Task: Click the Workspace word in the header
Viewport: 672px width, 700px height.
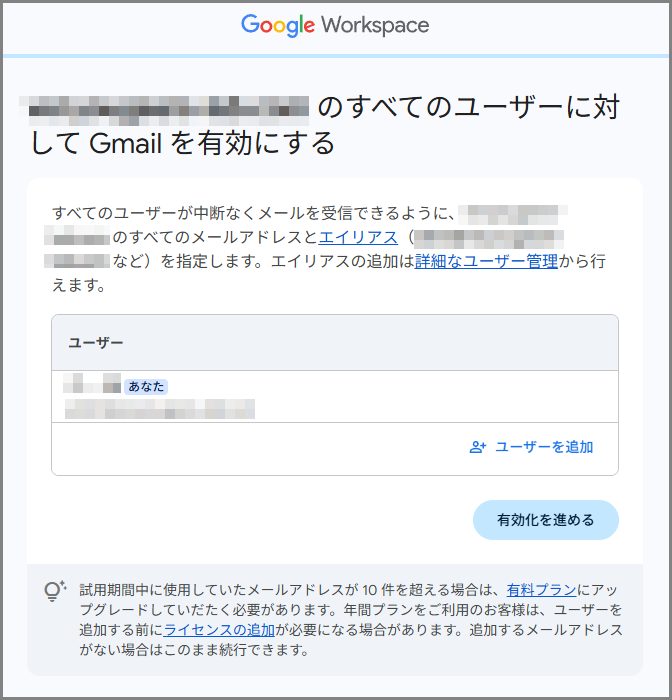Action: tap(375, 26)
